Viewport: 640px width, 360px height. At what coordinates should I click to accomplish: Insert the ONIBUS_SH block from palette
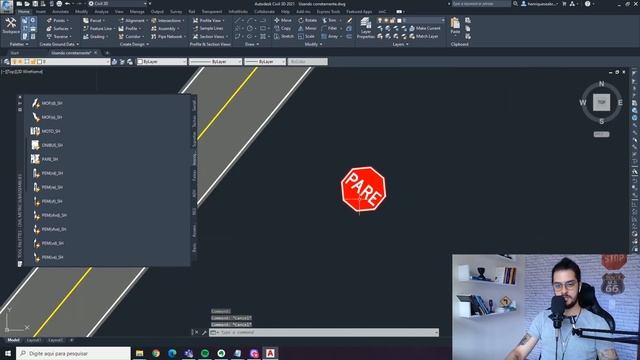coord(47,145)
